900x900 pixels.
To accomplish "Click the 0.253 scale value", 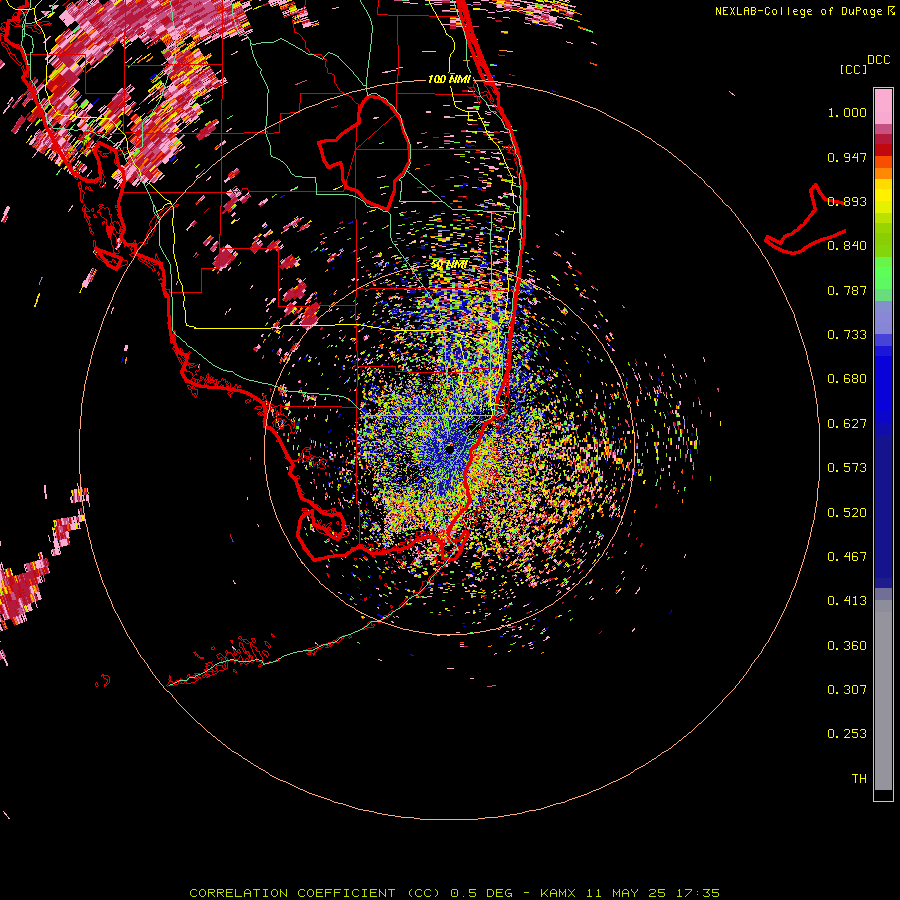I will coord(847,734).
